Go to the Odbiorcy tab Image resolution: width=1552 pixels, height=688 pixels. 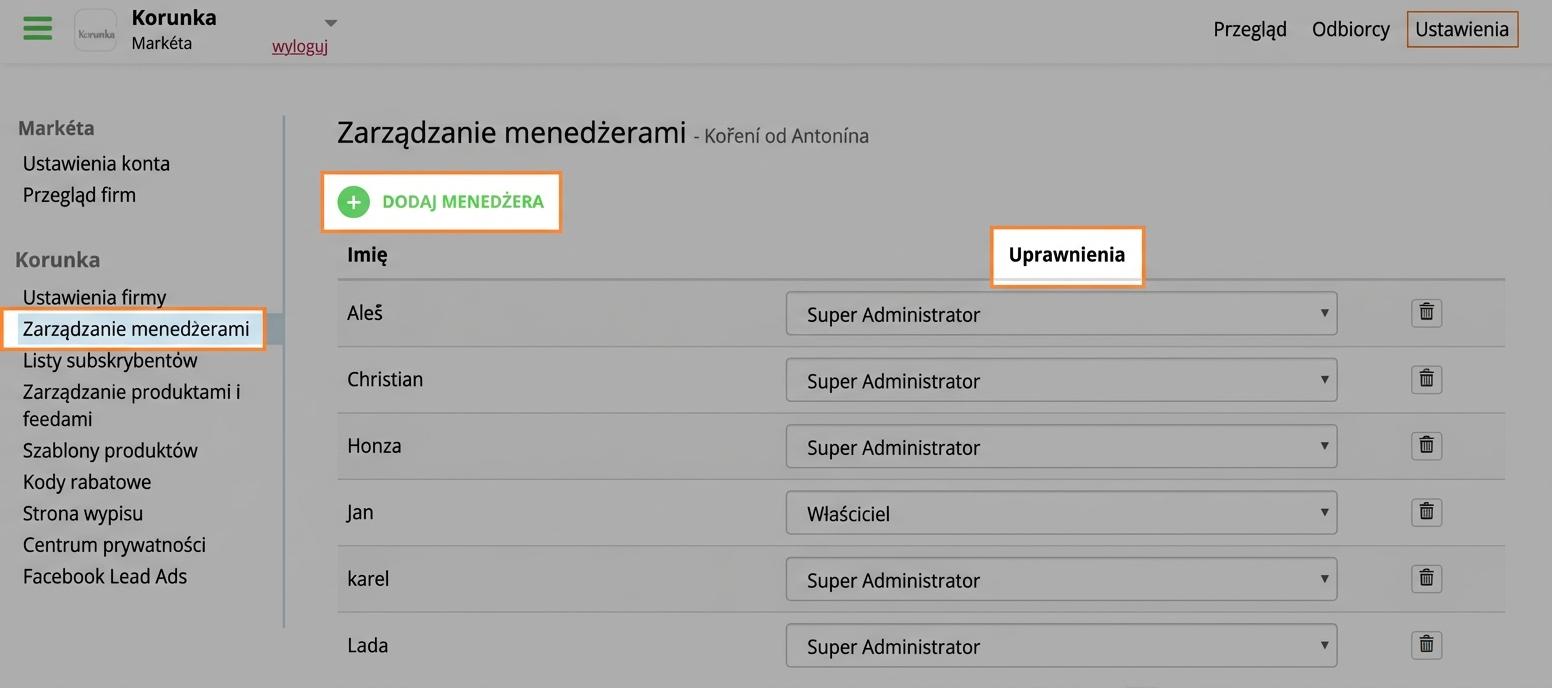1350,29
